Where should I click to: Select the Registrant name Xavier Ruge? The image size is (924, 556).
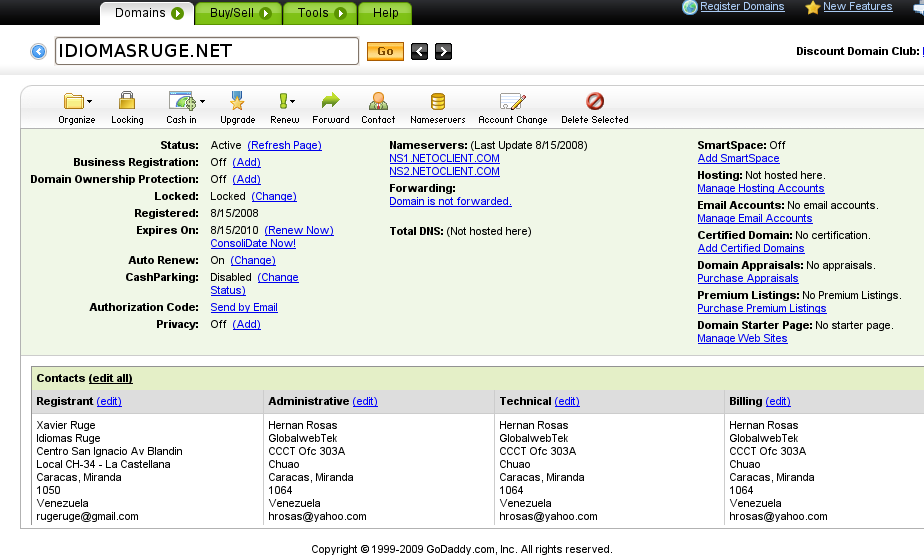[x=66, y=425]
